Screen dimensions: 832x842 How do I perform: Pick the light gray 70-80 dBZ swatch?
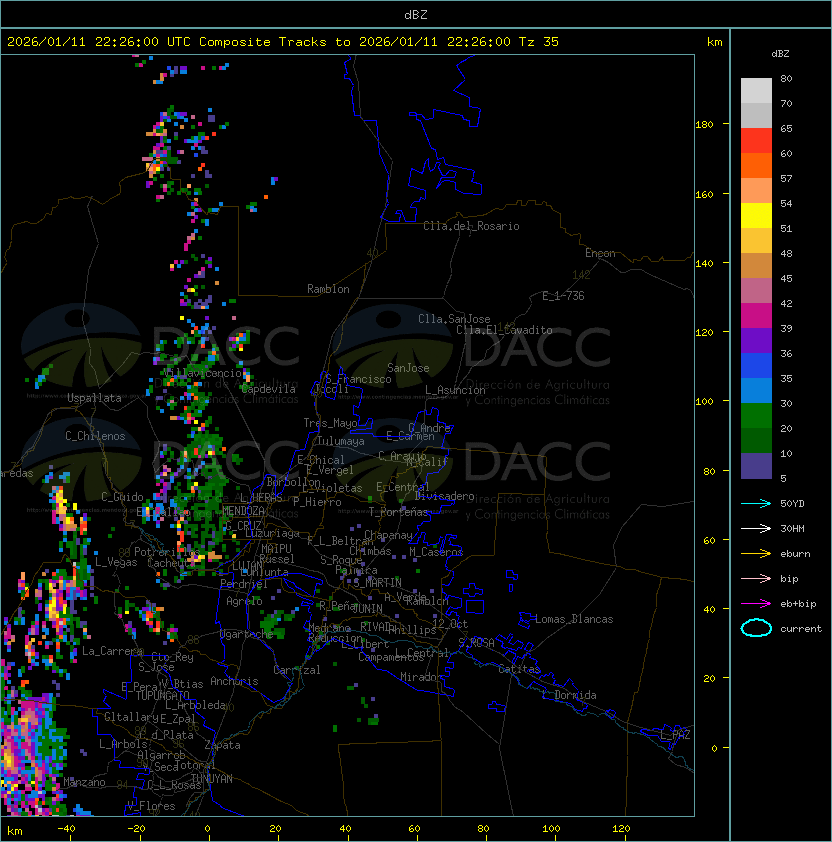[756, 91]
